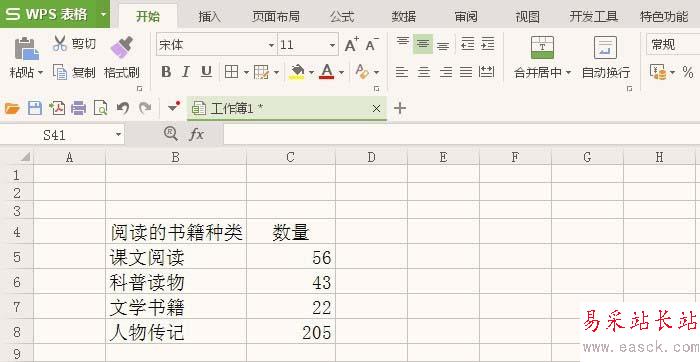Screen dimensions: 700x362
Task: Increase font size with A+ icon
Action: pyautogui.click(x=352, y=45)
